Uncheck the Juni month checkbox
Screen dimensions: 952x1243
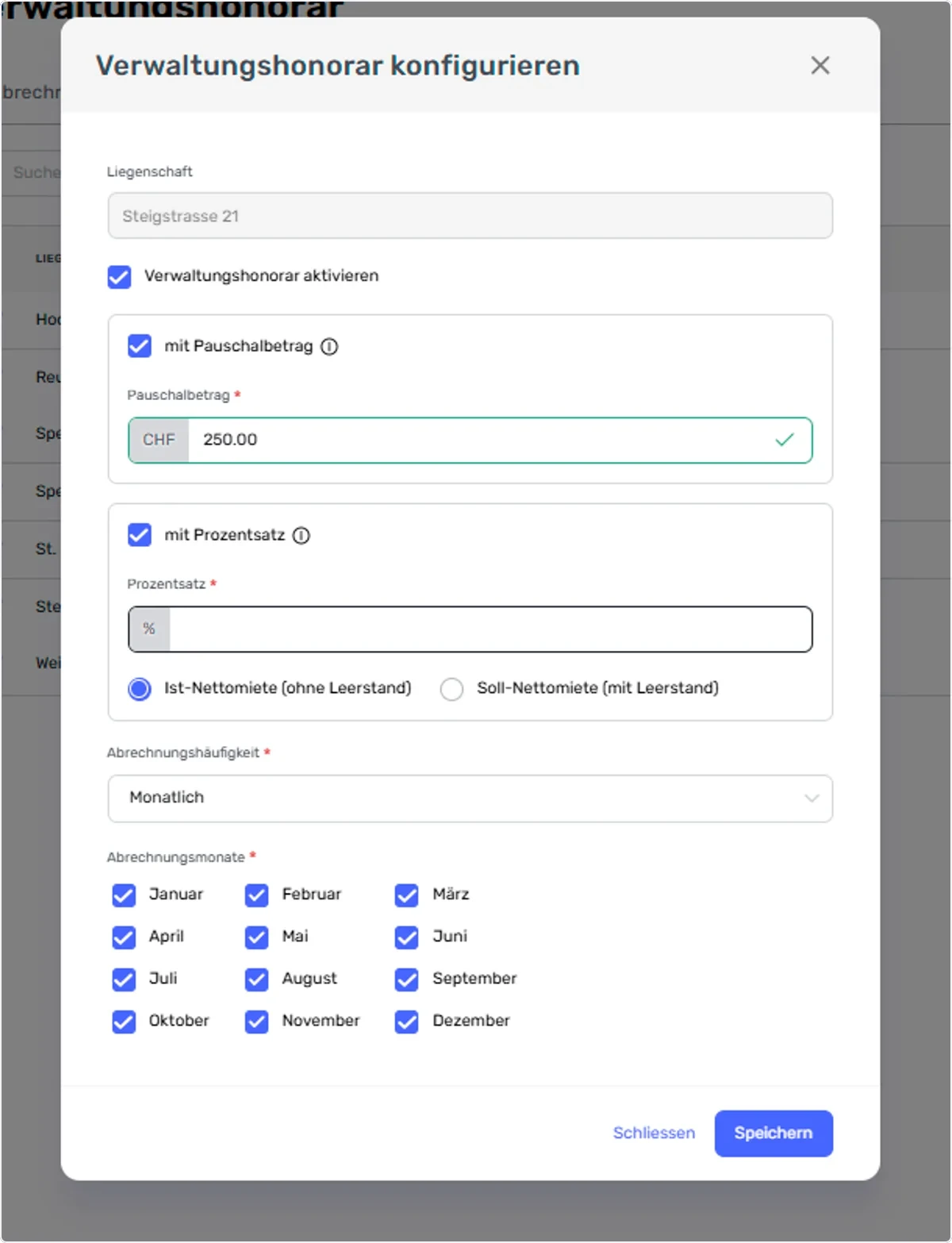(407, 937)
